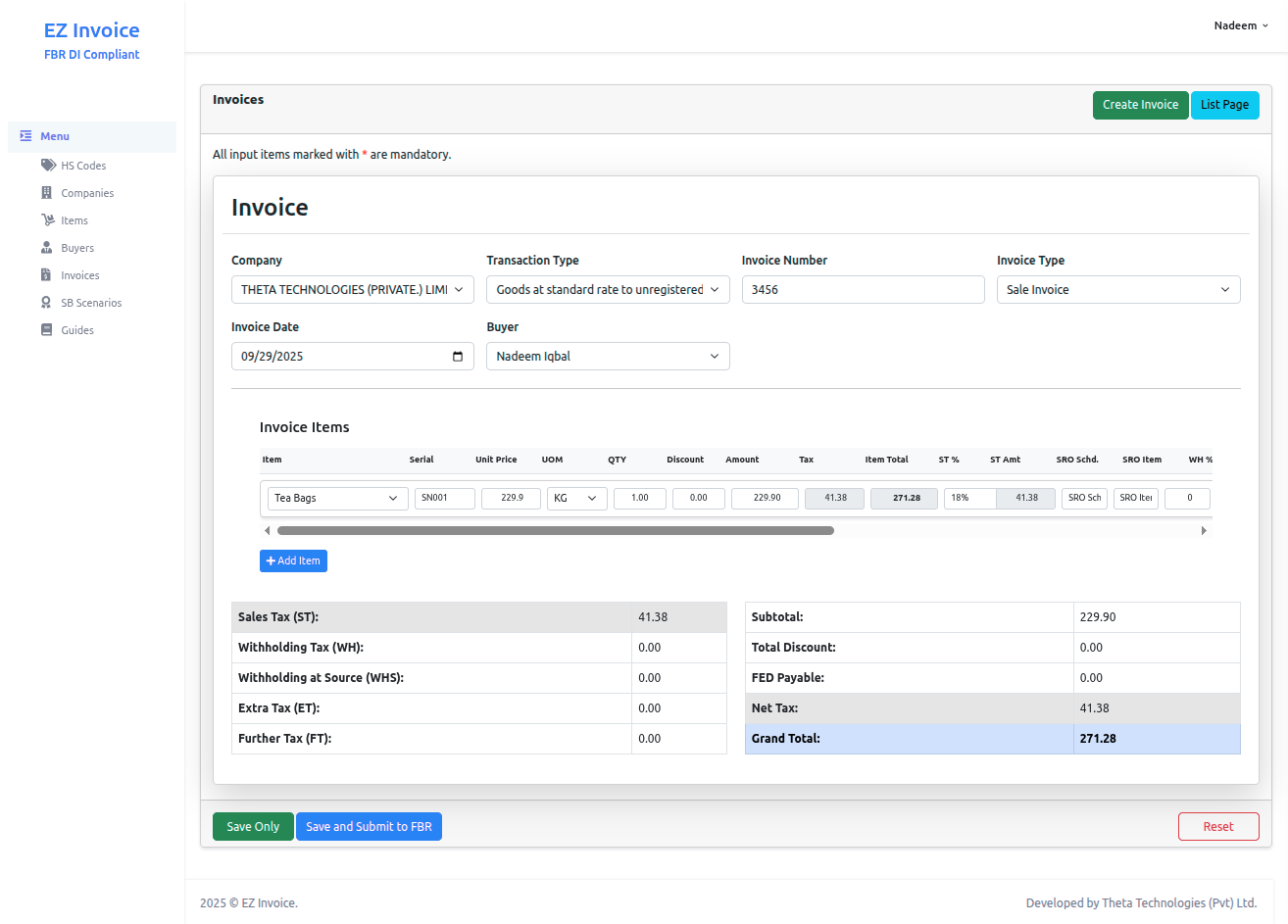This screenshot has height=924, width=1288.
Task: Click the SRO Schd. input field
Action: 1084,498
